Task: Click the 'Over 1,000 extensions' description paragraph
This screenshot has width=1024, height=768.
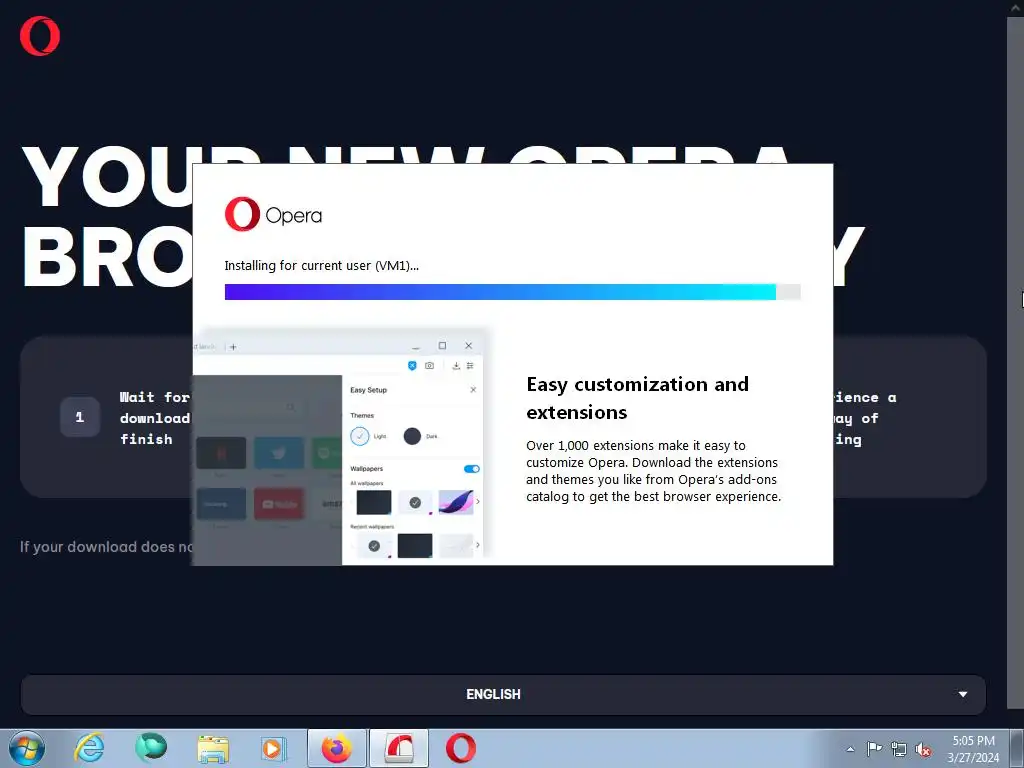Action: (653, 471)
